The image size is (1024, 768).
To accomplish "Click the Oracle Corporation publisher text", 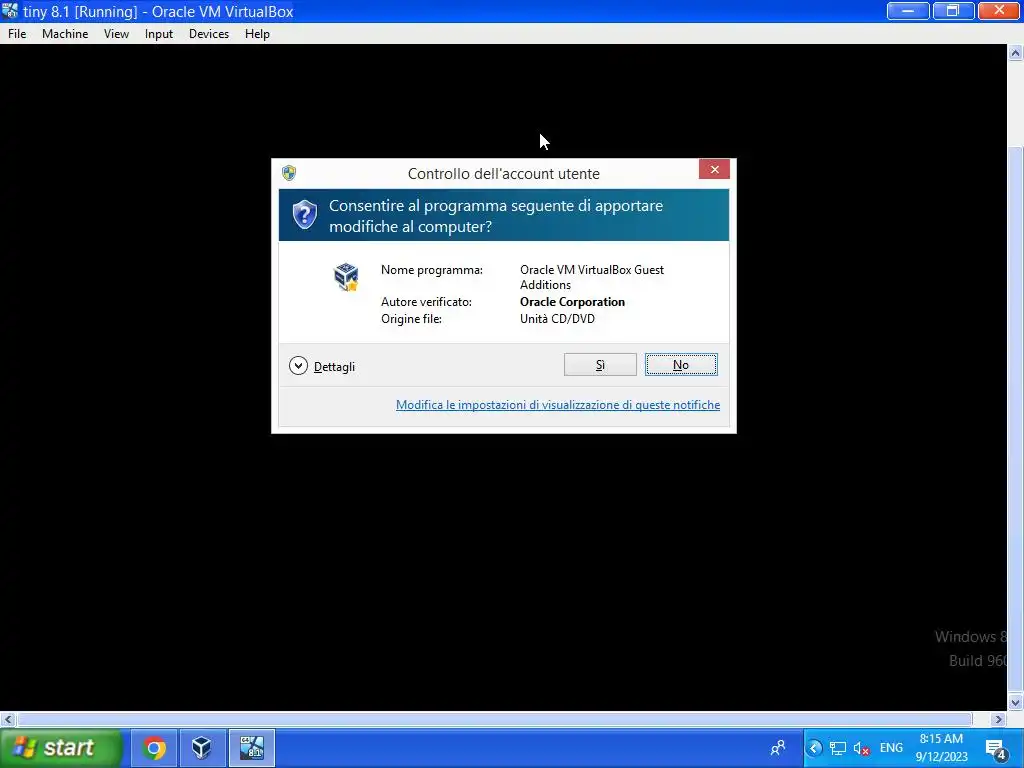I will (572, 302).
